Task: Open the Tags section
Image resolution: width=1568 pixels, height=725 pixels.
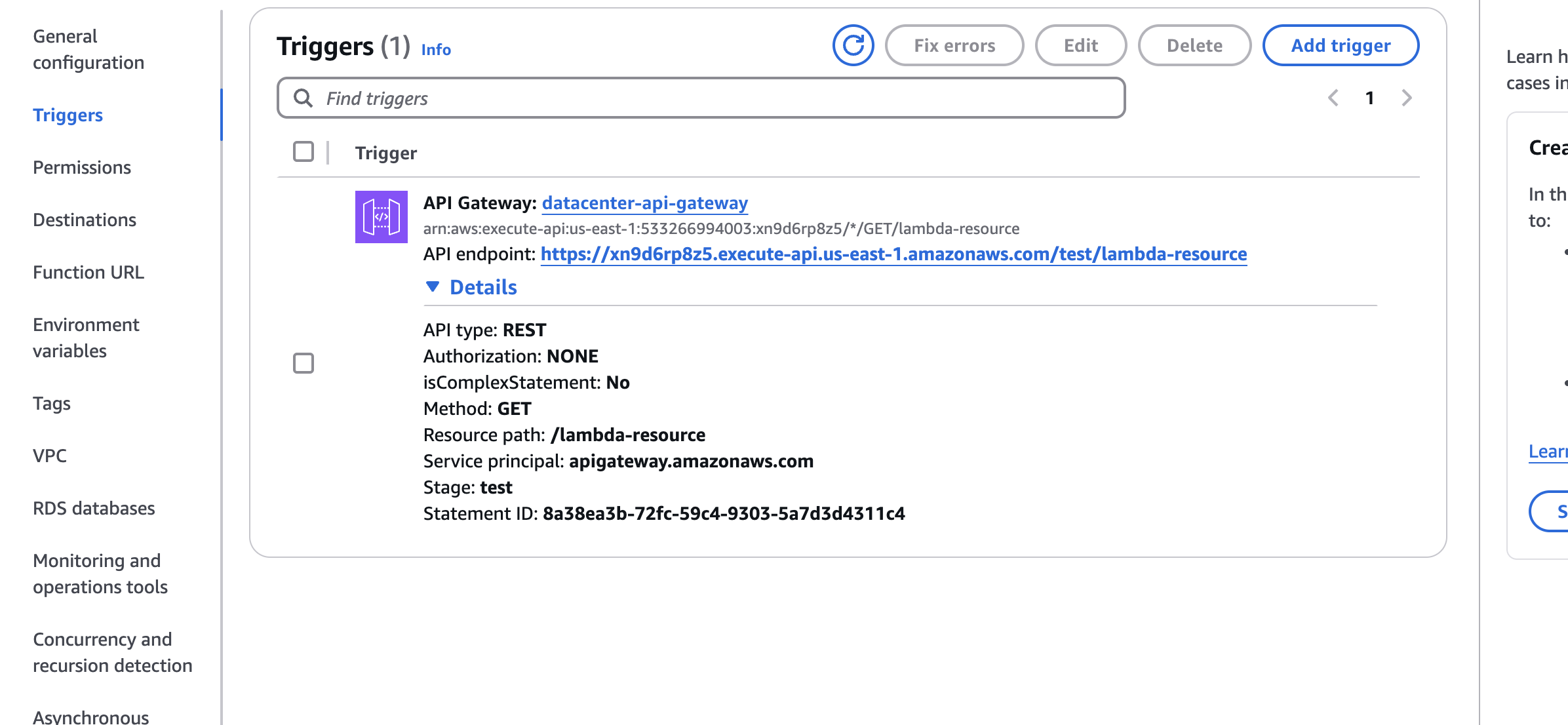Action: pyautogui.click(x=52, y=403)
